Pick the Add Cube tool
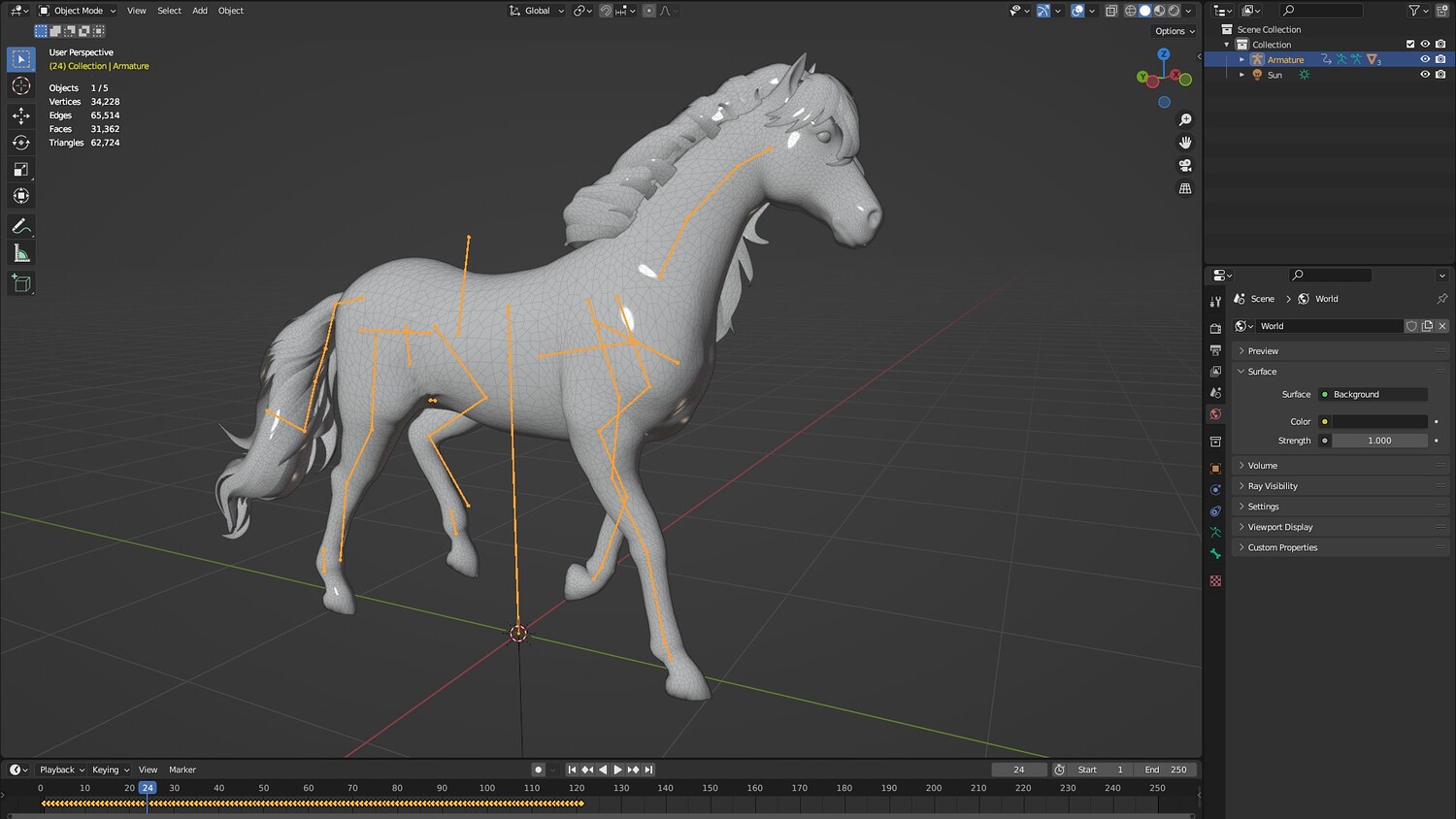Screen dimensions: 1456x819 tap(21, 283)
